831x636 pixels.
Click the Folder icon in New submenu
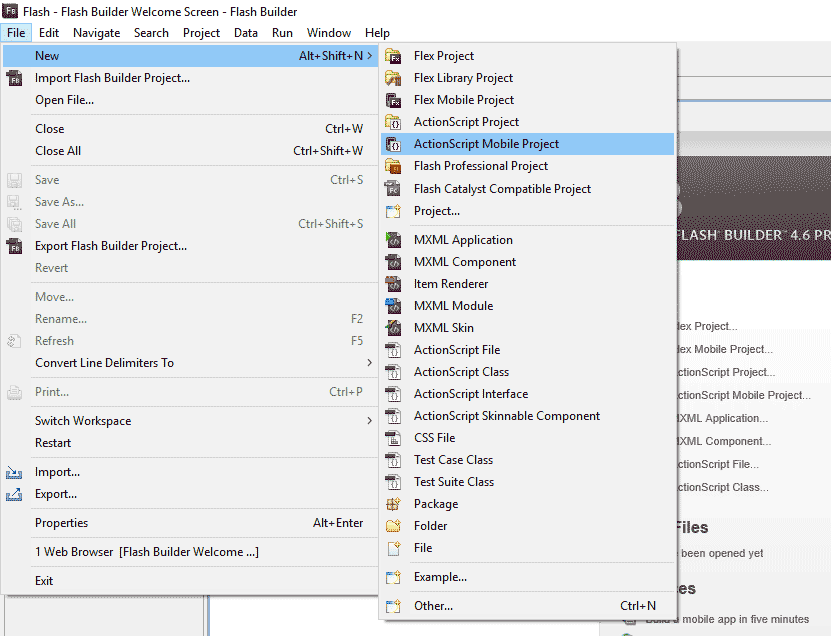393,526
